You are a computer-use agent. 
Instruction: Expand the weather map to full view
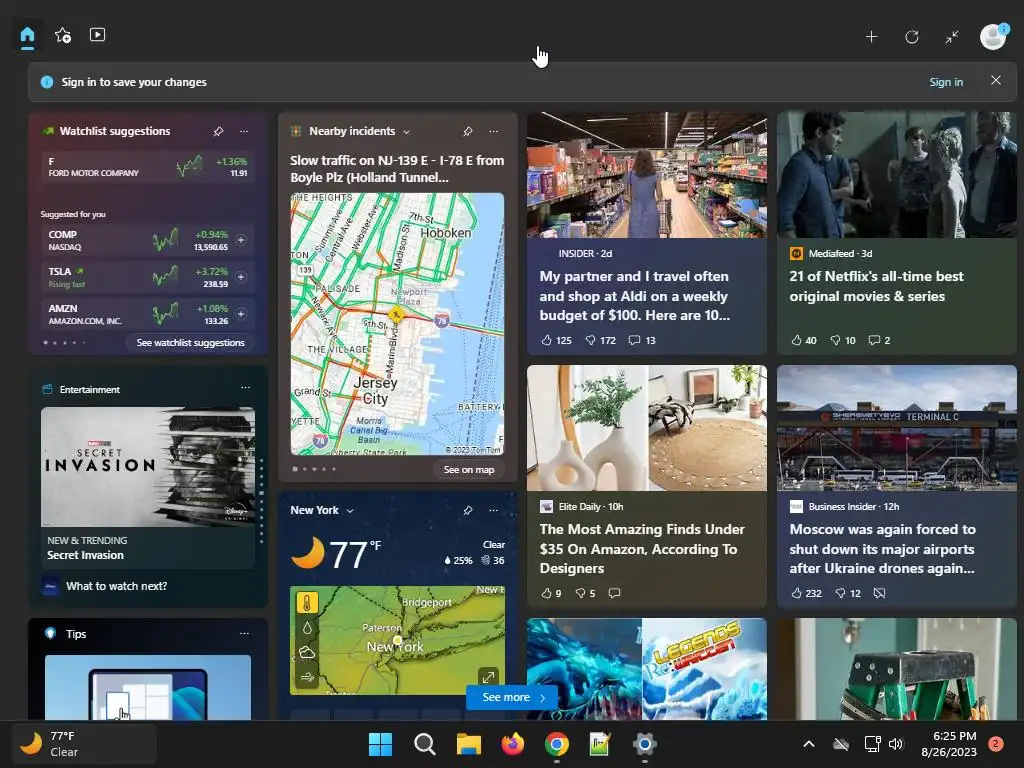pyautogui.click(x=488, y=677)
